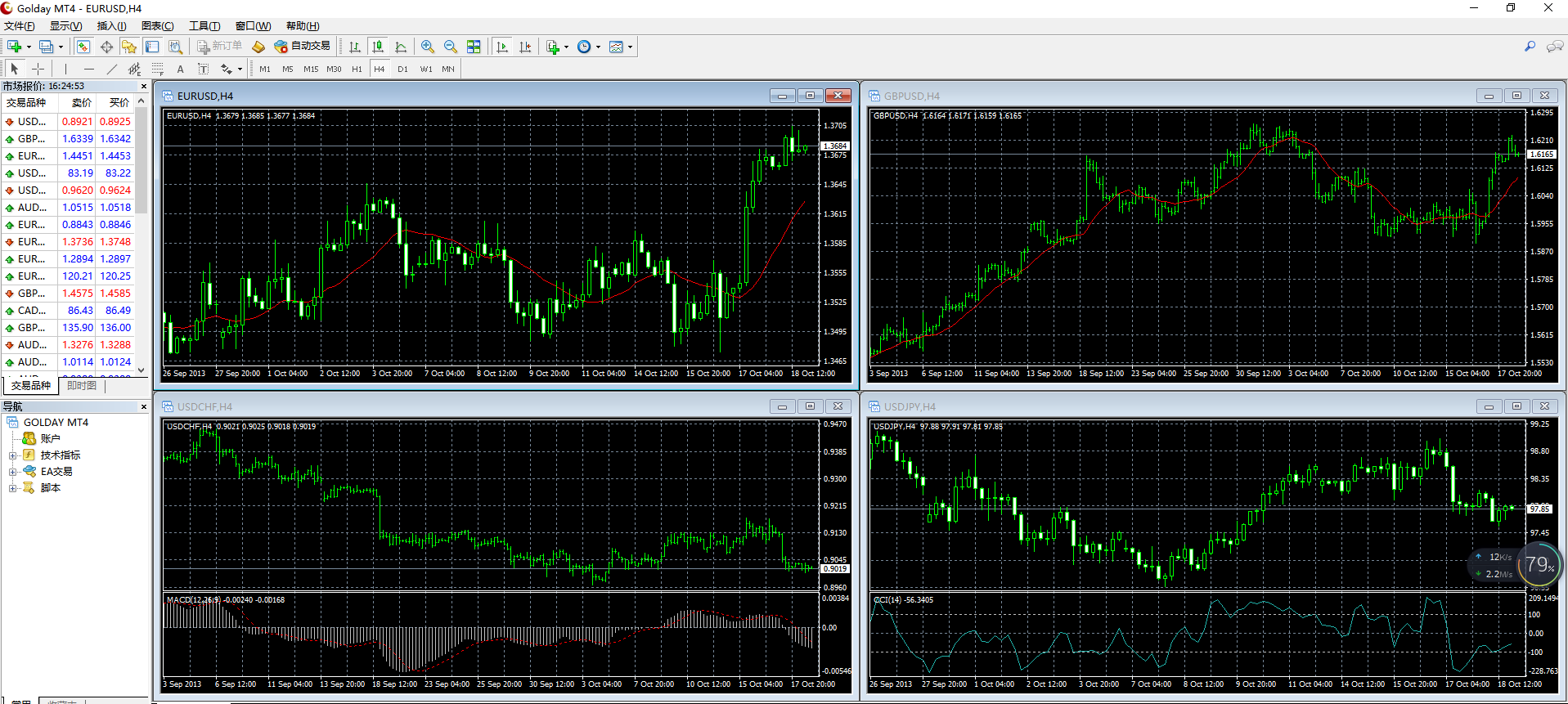Viewport: 1568px width, 704px height.
Task: Open a new chart via toolbar icon
Action: (x=14, y=47)
